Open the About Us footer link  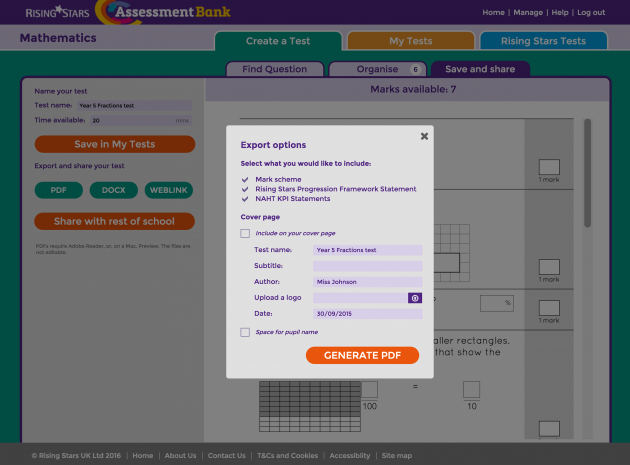click(180, 455)
